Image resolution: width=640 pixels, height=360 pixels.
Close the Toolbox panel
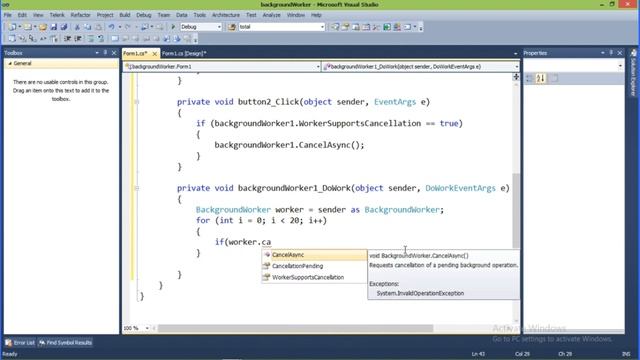point(114,53)
